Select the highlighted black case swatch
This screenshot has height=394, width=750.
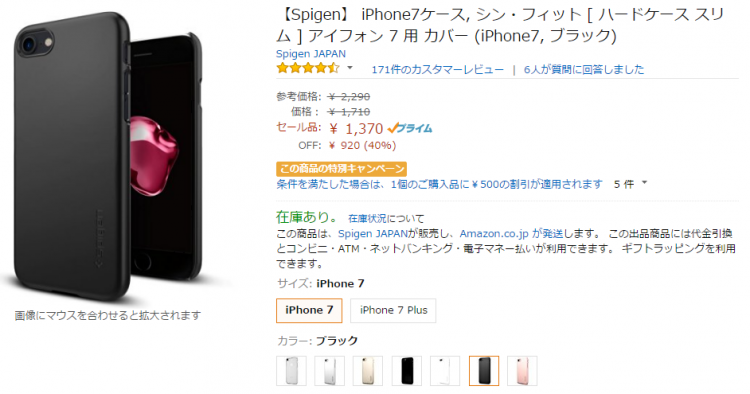click(x=484, y=371)
